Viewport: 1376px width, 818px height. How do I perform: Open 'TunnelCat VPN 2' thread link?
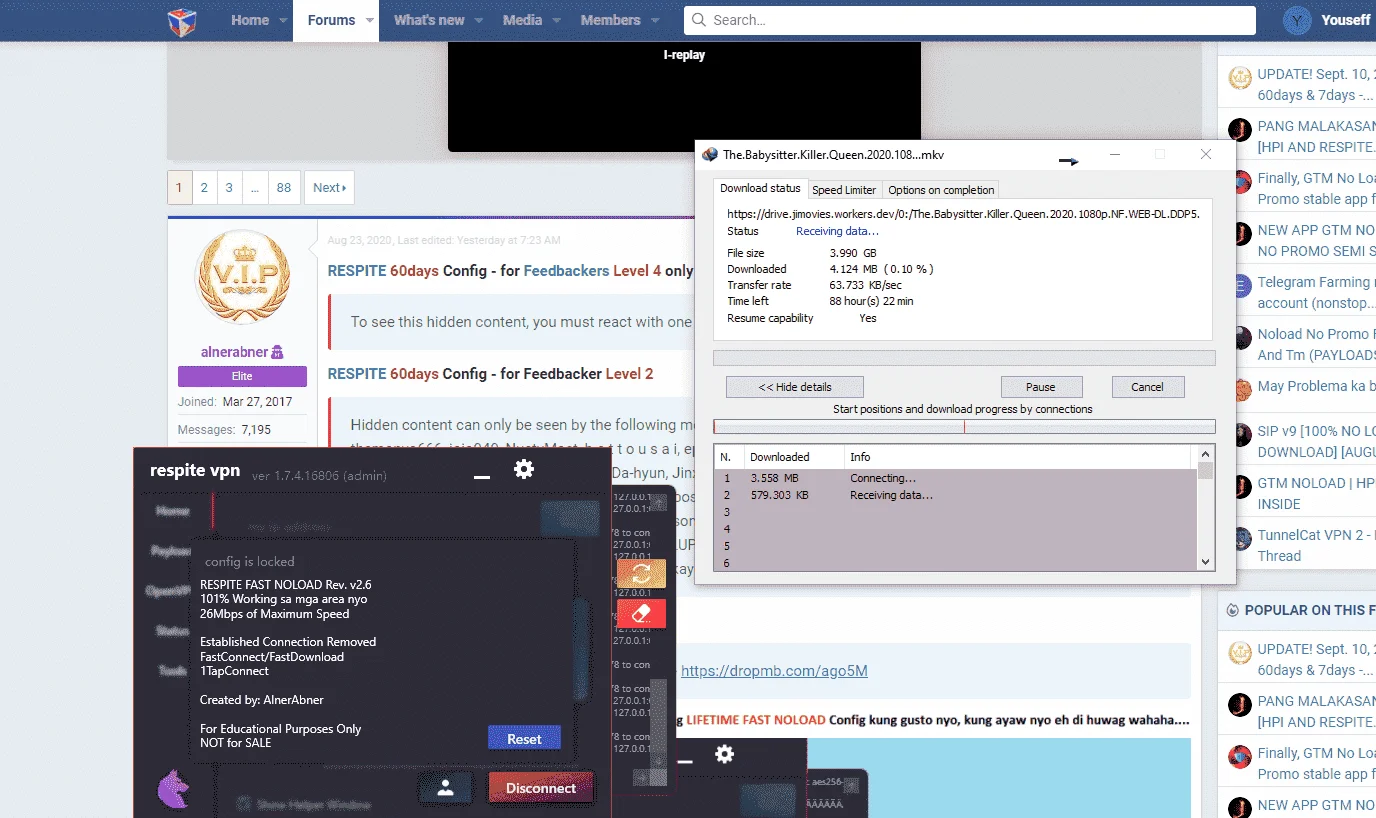point(1315,545)
